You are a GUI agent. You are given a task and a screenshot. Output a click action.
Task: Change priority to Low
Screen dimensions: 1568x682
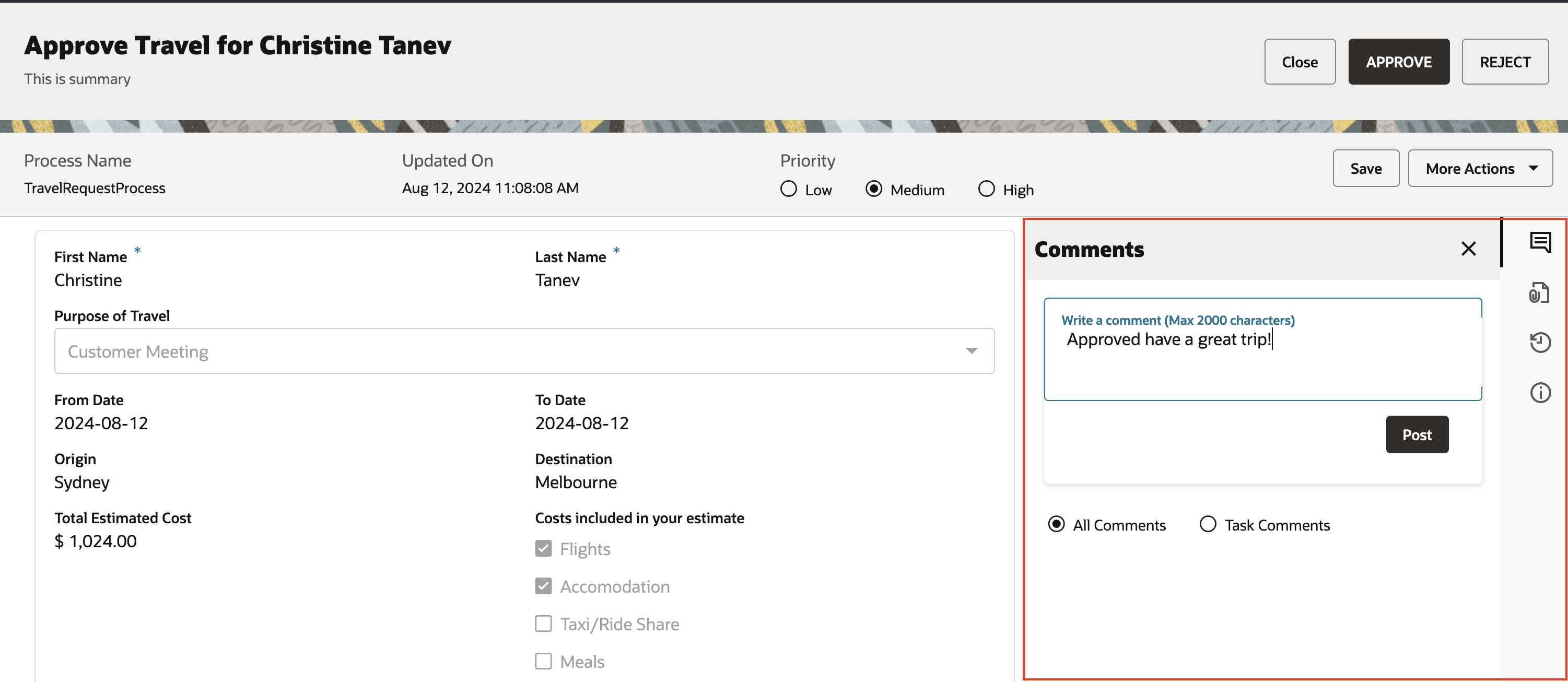coord(788,189)
